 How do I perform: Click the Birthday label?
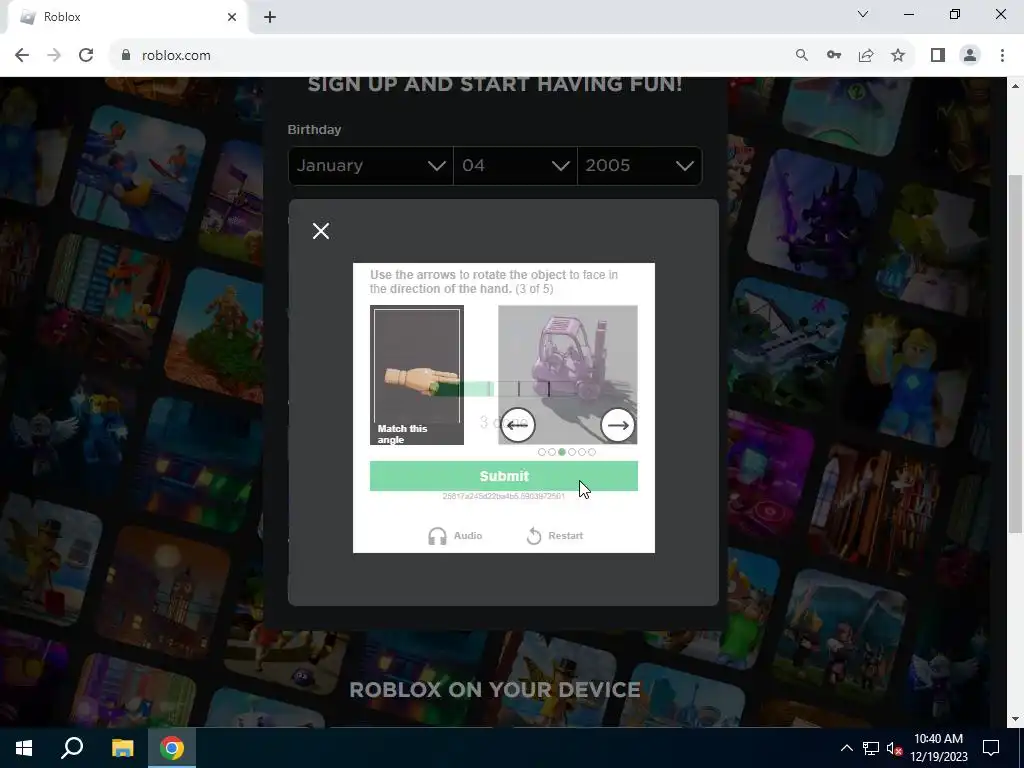click(314, 129)
